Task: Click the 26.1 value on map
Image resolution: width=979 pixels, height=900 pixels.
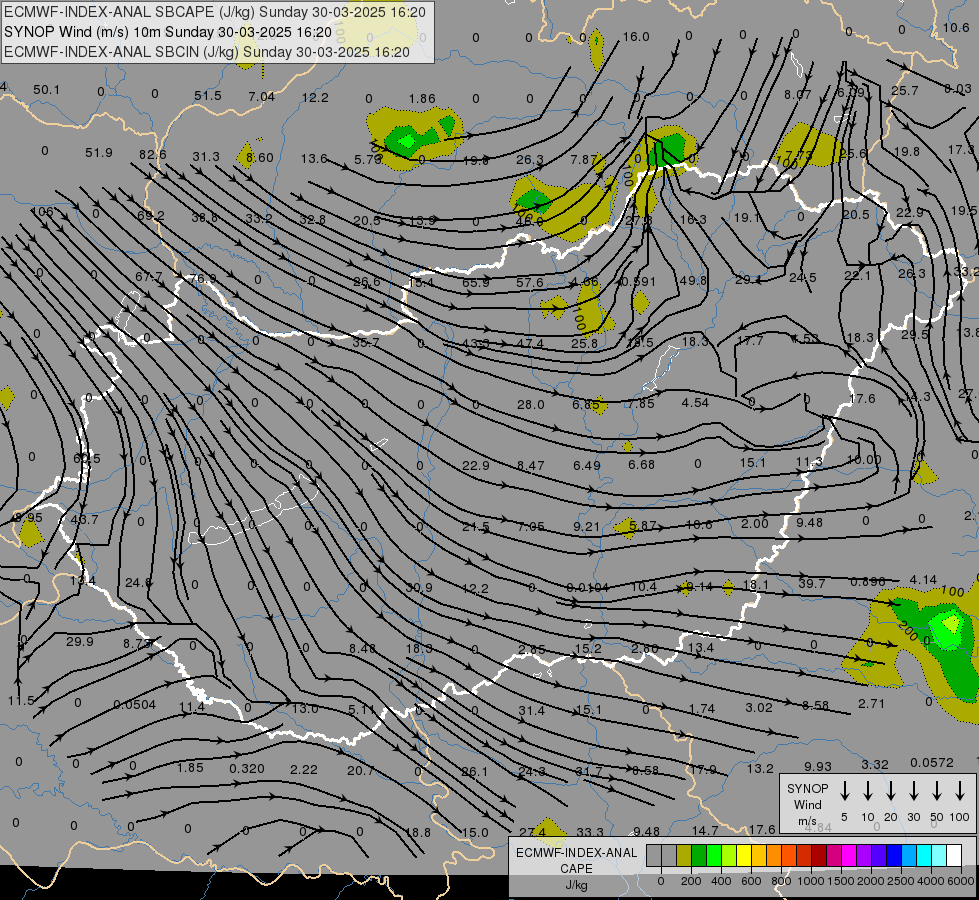Action: [x=475, y=772]
